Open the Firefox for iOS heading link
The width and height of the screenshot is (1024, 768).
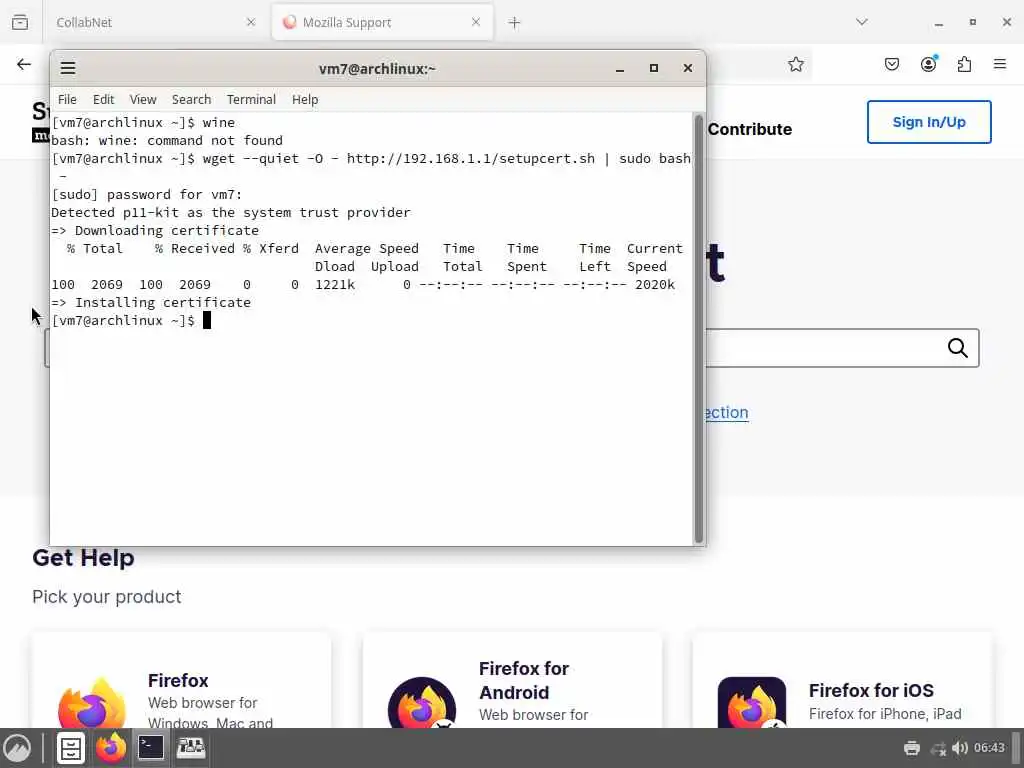pyautogui.click(x=871, y=690)
